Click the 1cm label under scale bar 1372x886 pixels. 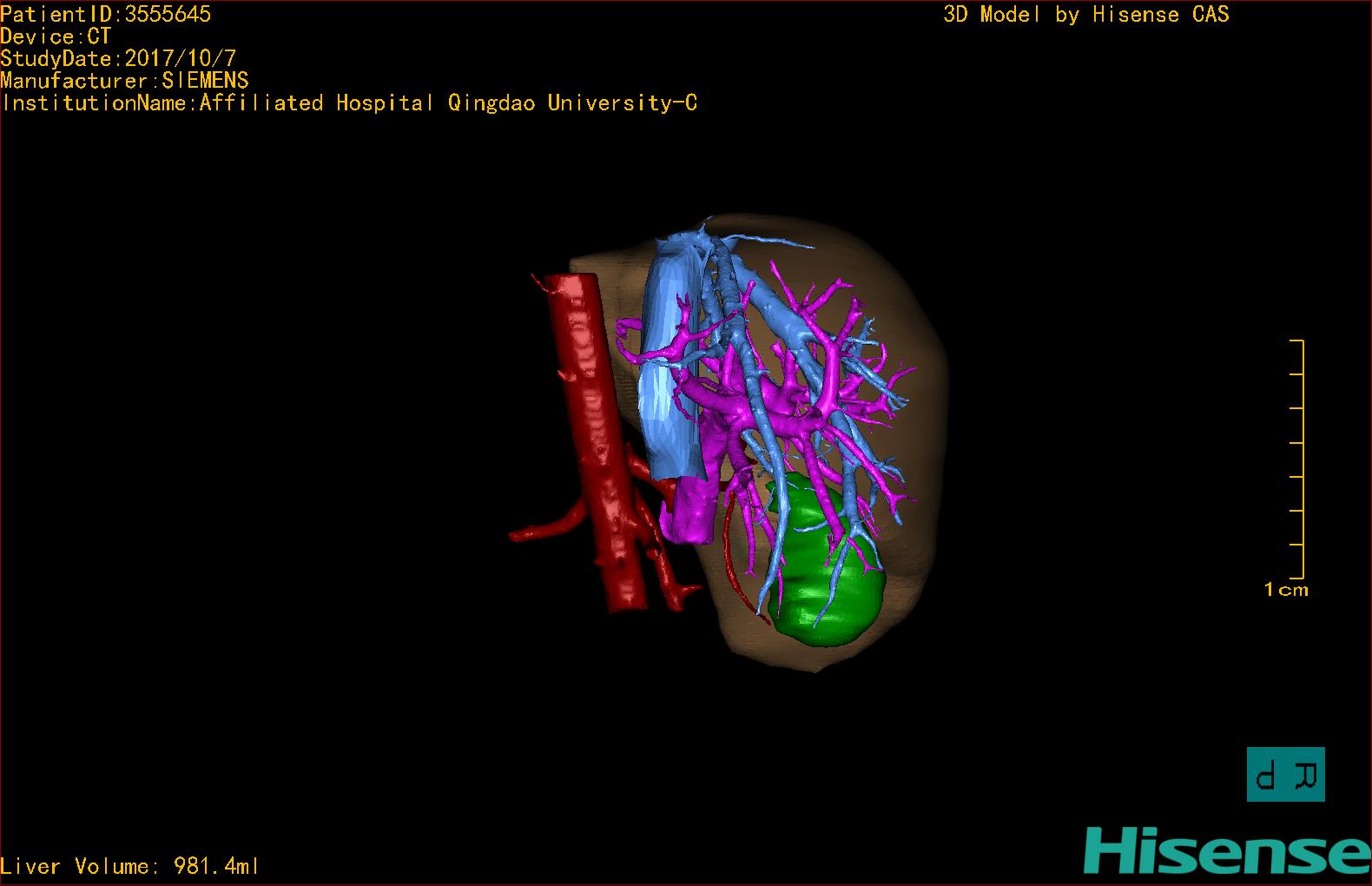point(1286,590)
